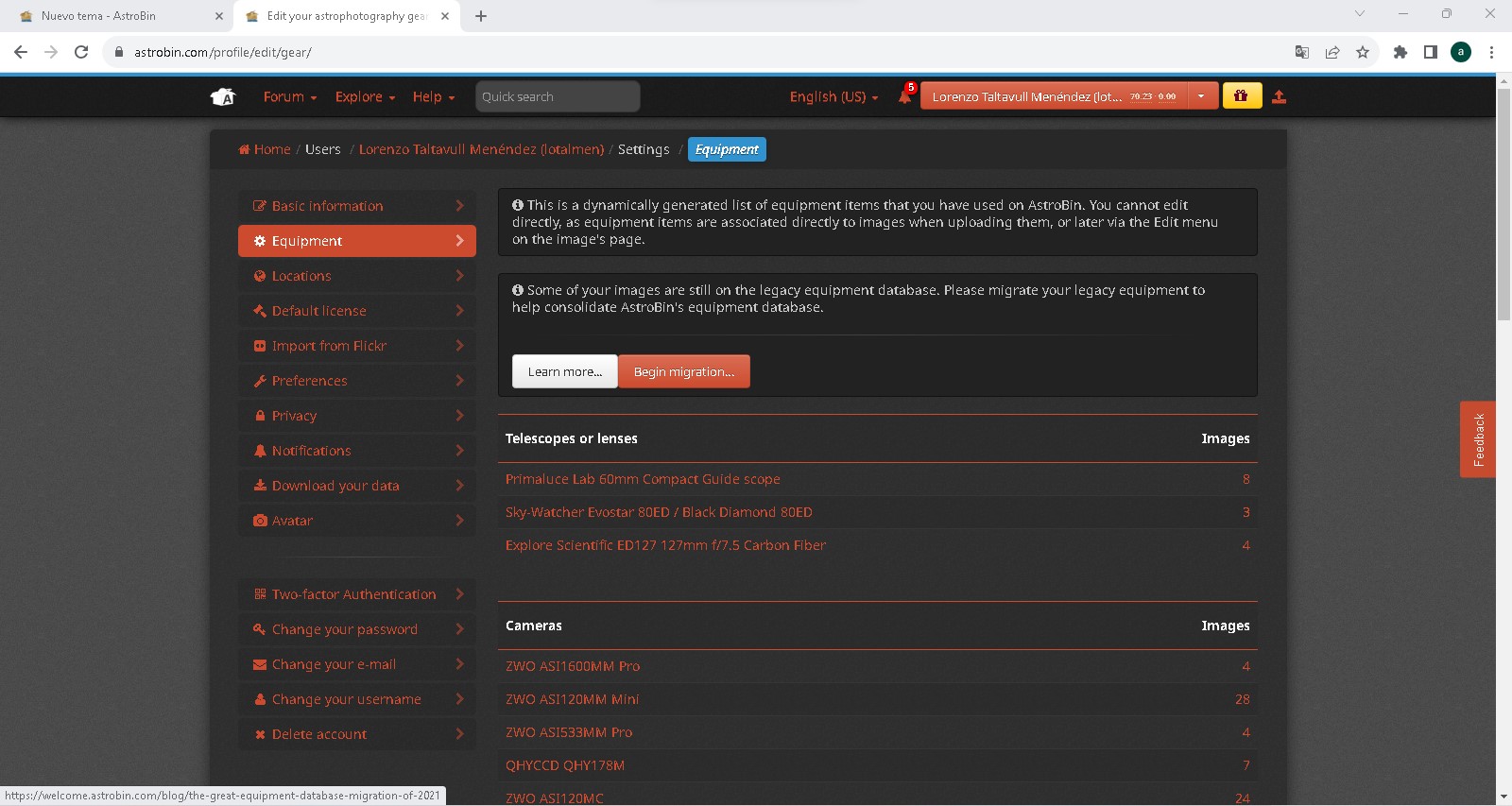Open the notifications bell icon
This screenshot has width=1512, height=806.
click(904, 96)
